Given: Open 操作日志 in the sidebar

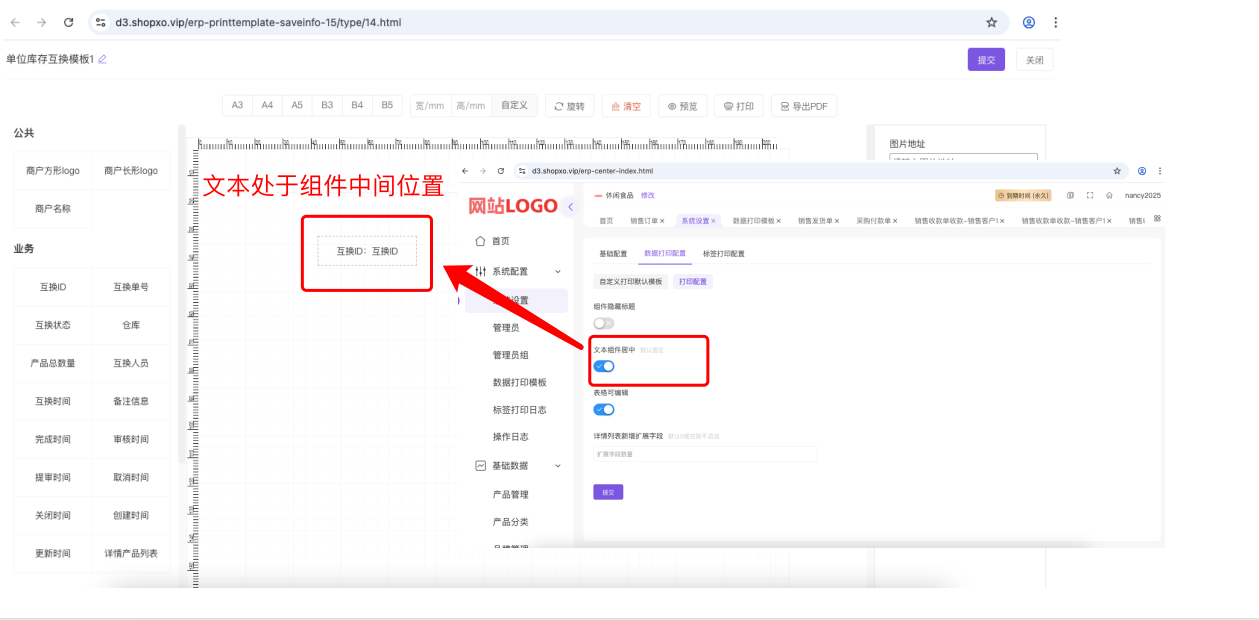Looking at the screenshot, I should point(511,437).
